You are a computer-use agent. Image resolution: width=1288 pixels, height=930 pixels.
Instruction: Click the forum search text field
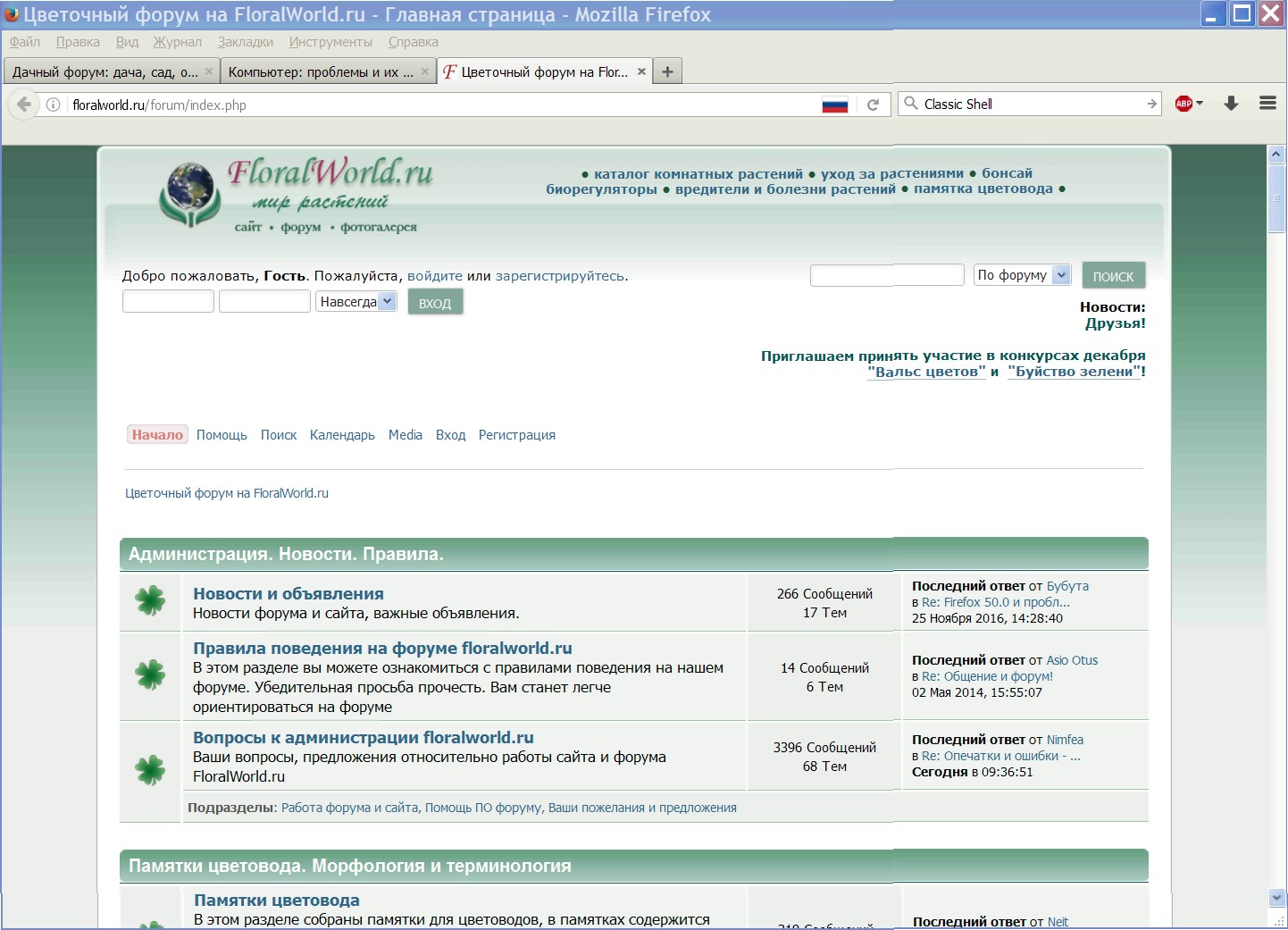point(886,275)
